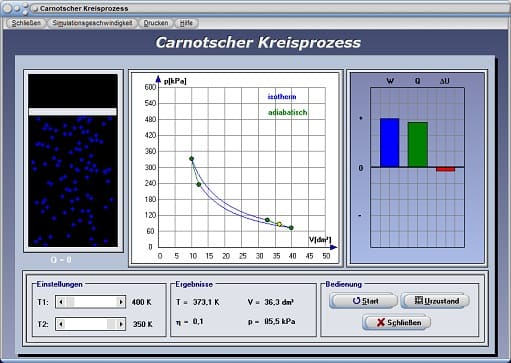Click the green point near 32 dm³ on the curve
511x363 pixels.
267,220
